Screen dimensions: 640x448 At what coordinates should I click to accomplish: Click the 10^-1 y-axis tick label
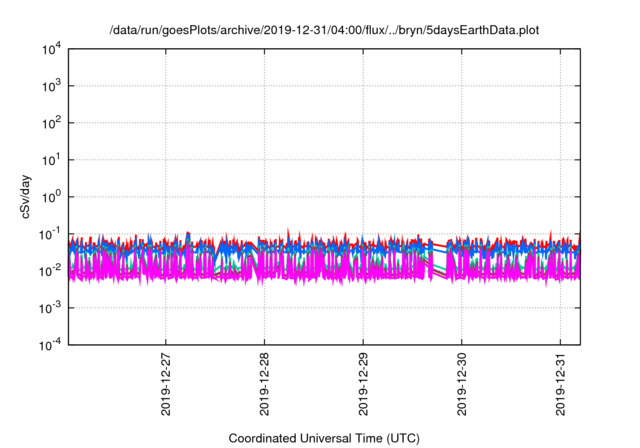tap(51, 235)
